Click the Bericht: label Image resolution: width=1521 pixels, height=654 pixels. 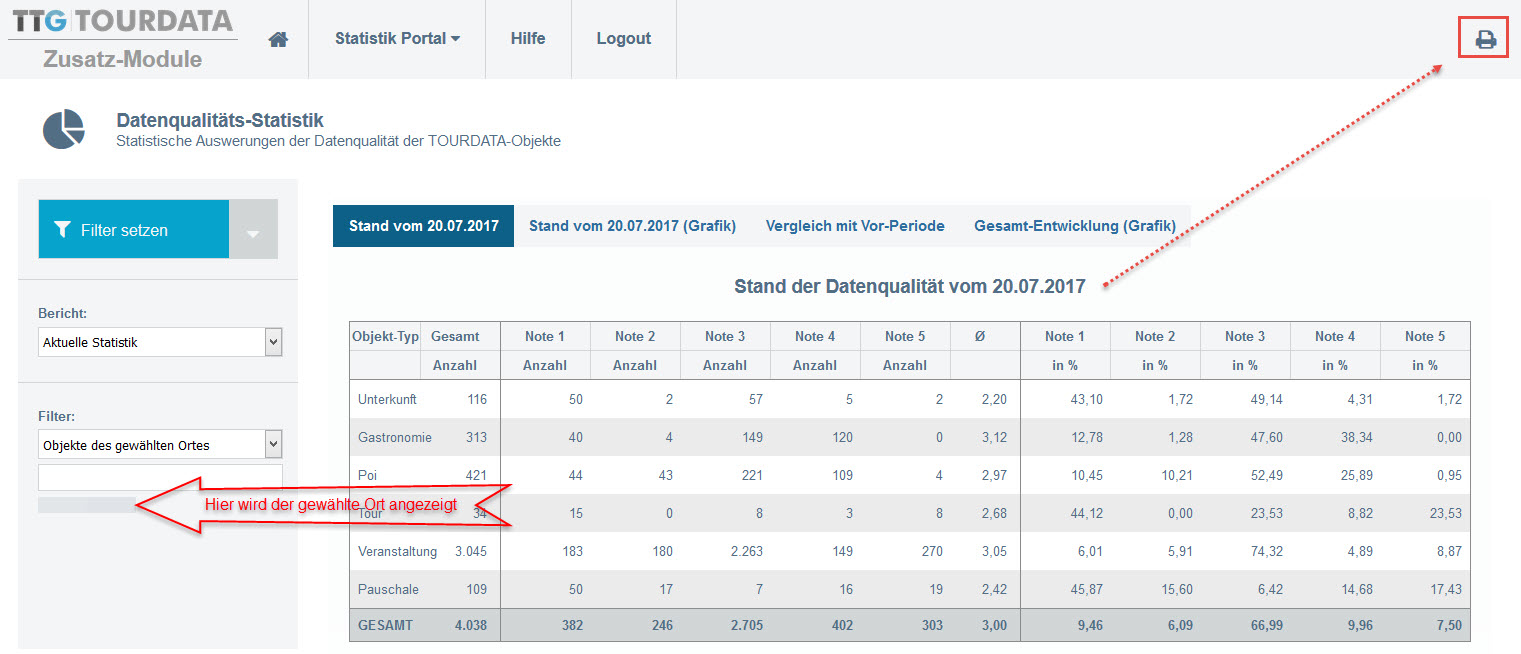click(x=63, y=313)
